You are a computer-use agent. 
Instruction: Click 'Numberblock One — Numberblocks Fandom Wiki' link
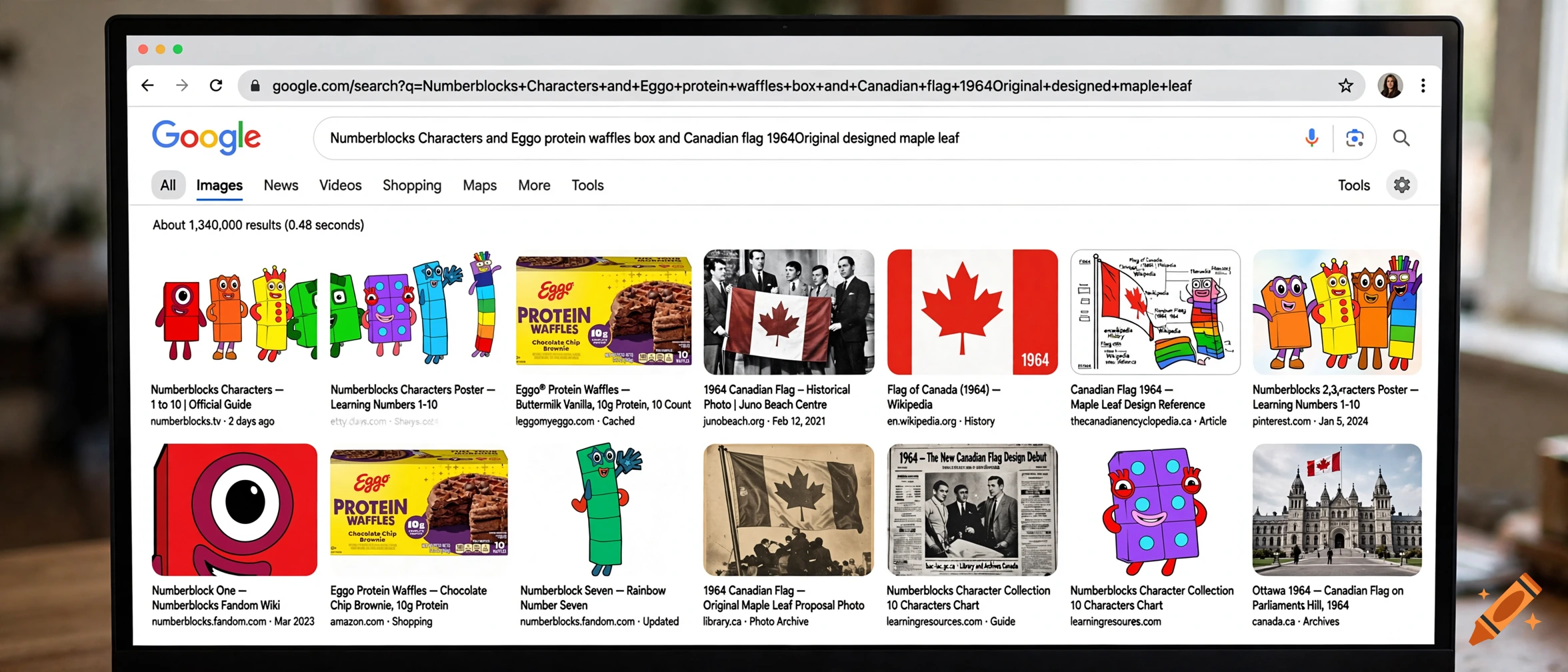(x=216, y=597)
